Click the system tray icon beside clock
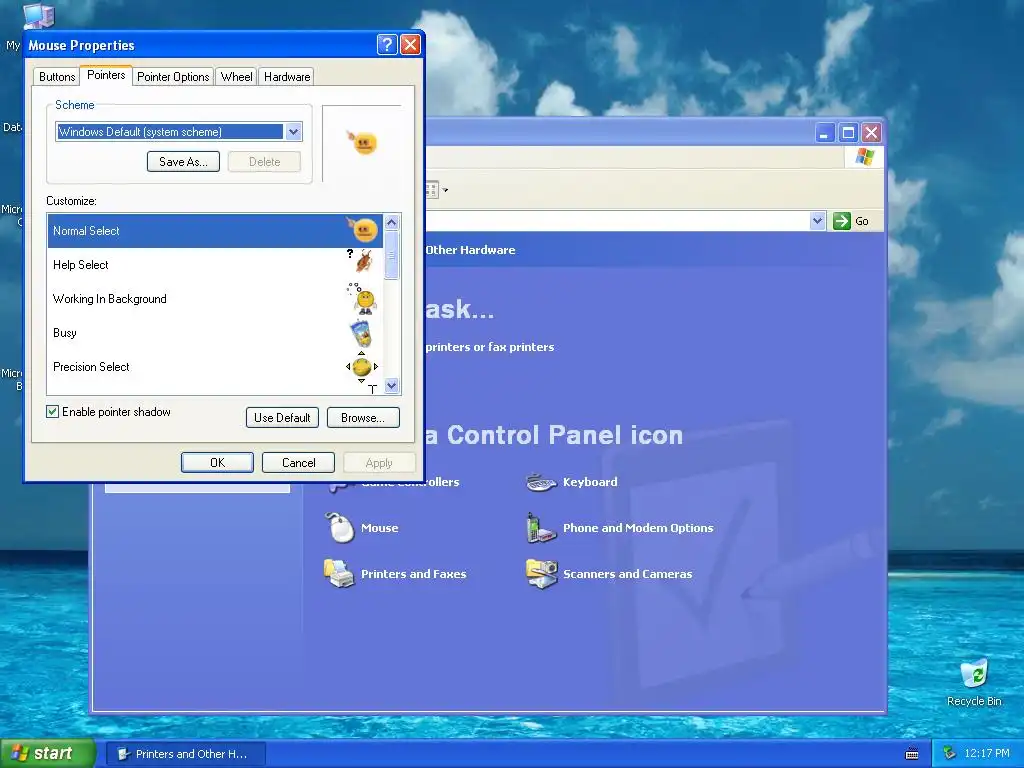Screen dimensions: 1024x768 point(950,753)
